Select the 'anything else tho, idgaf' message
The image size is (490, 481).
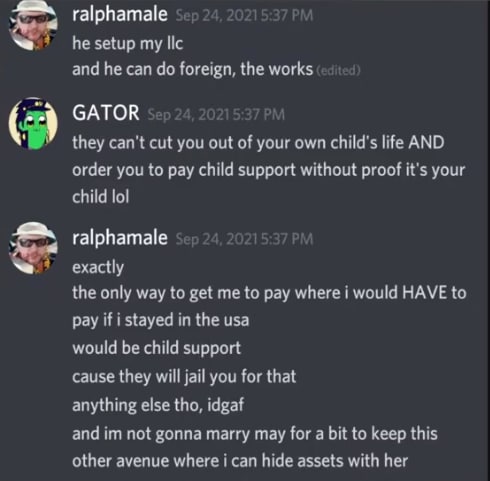pos(158,405)
